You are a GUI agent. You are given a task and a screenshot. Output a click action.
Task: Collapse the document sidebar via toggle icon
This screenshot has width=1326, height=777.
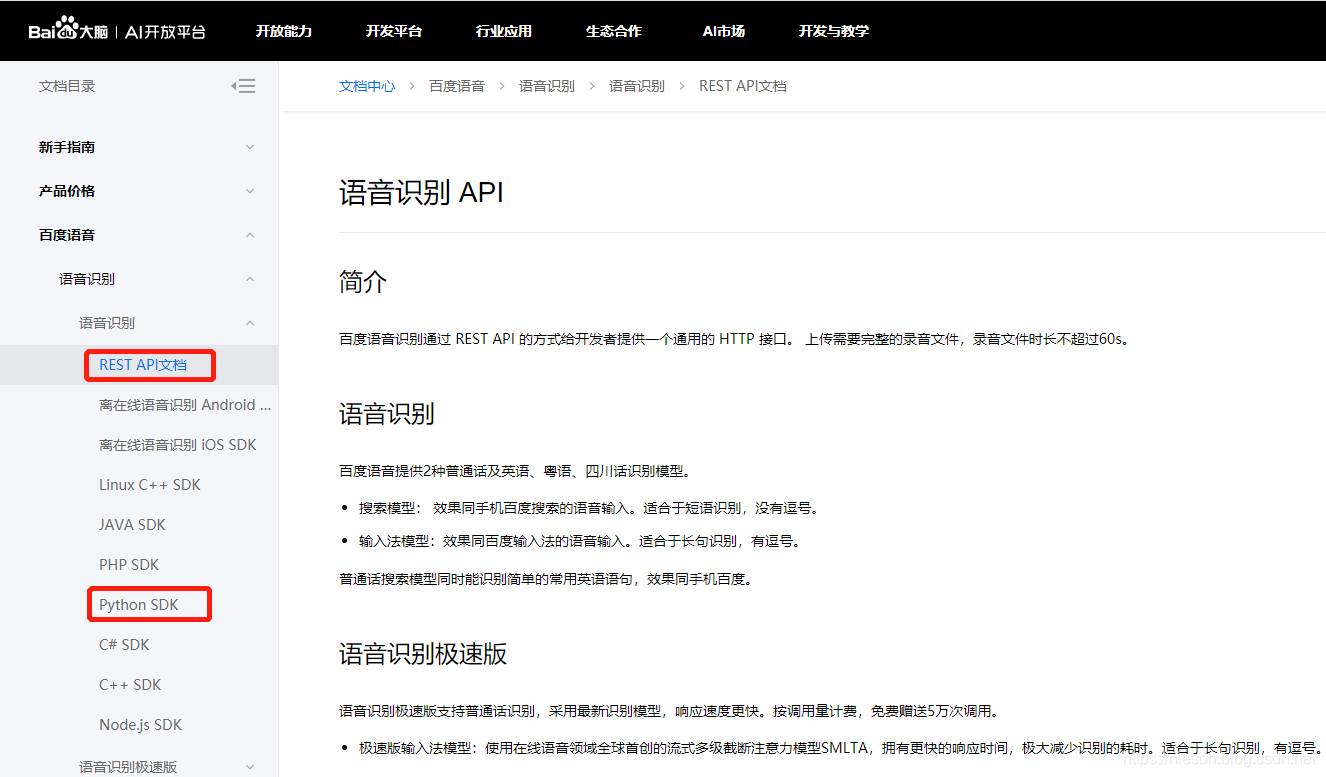(243, 86)
